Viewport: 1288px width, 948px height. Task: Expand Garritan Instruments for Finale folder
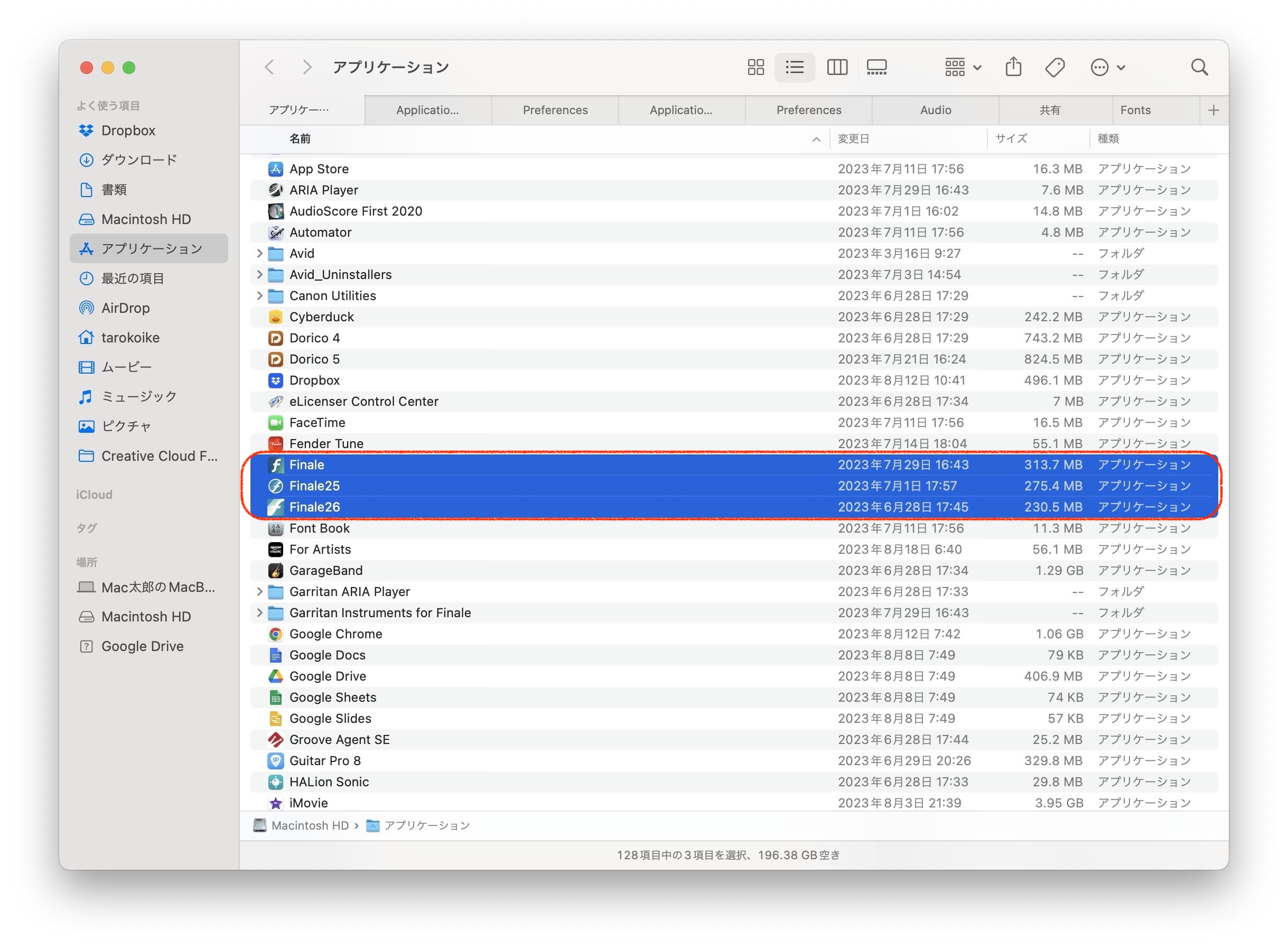pos(259,612)
